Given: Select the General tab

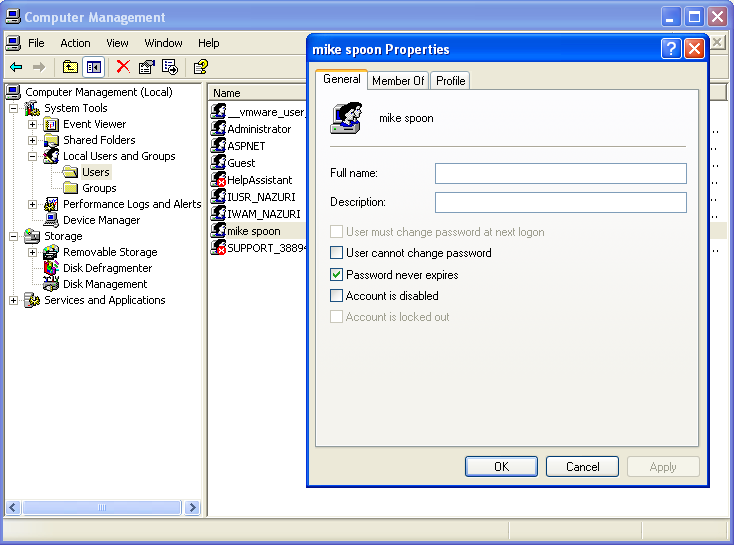Looking at the screenshot, I should click(342, 79).
